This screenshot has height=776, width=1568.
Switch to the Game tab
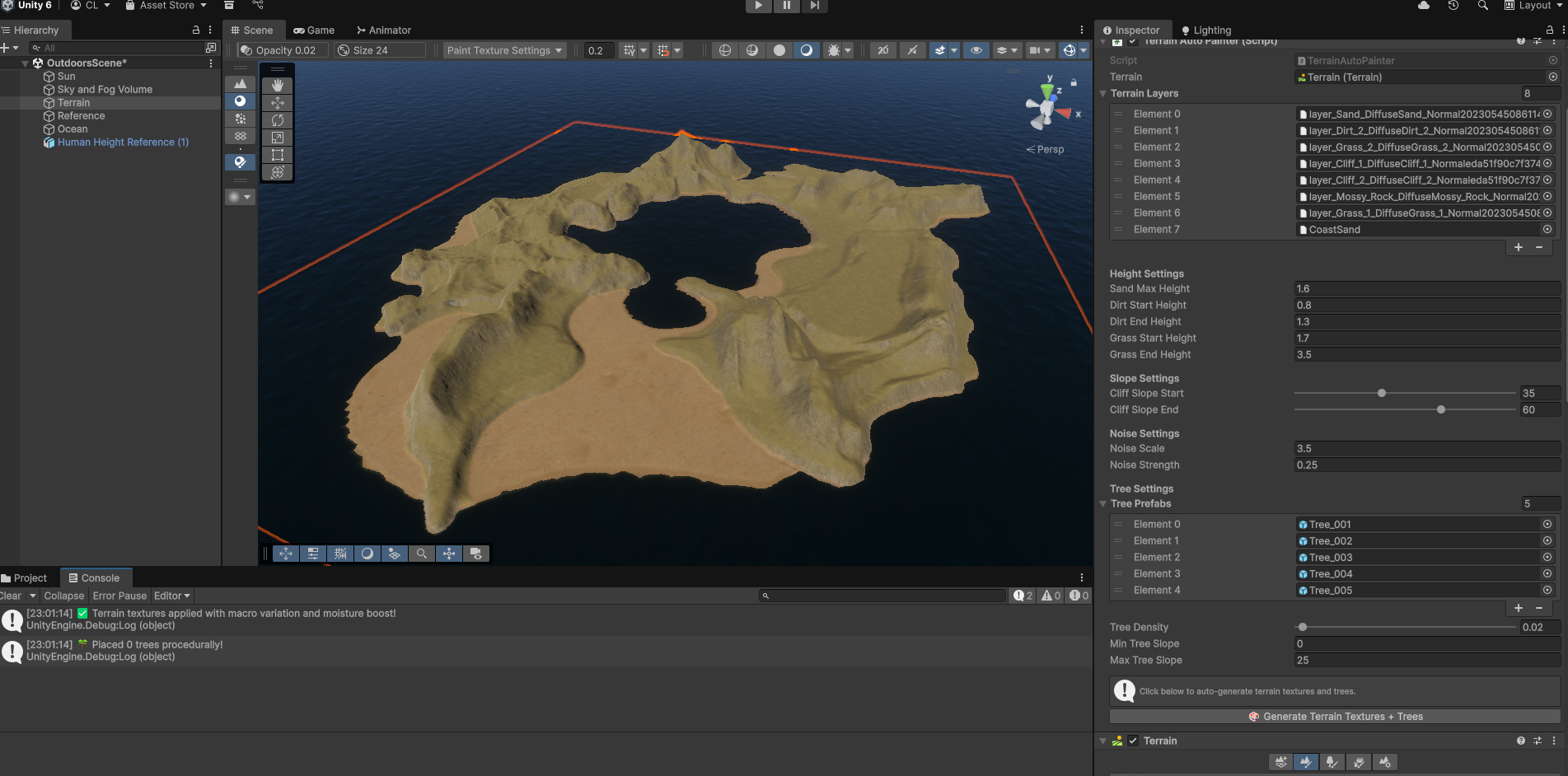click(314, 30)
